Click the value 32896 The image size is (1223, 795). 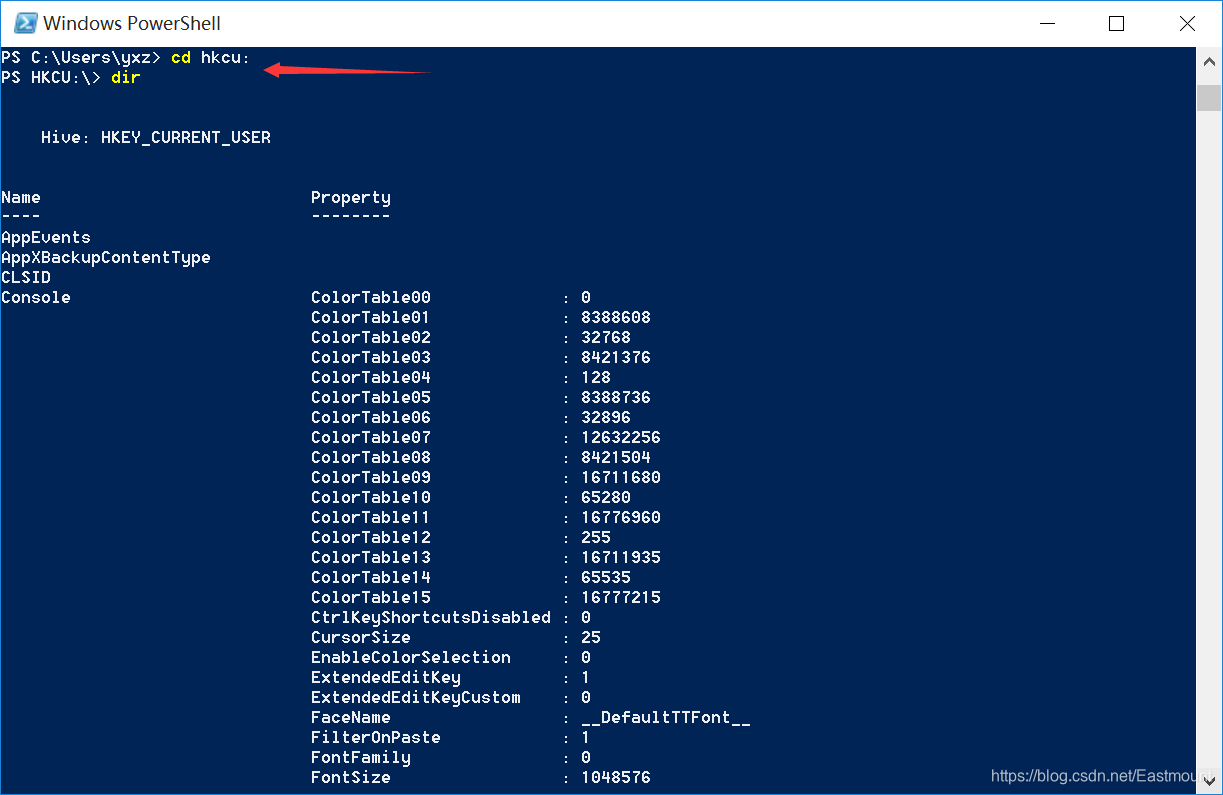click(x=606, y=417)
